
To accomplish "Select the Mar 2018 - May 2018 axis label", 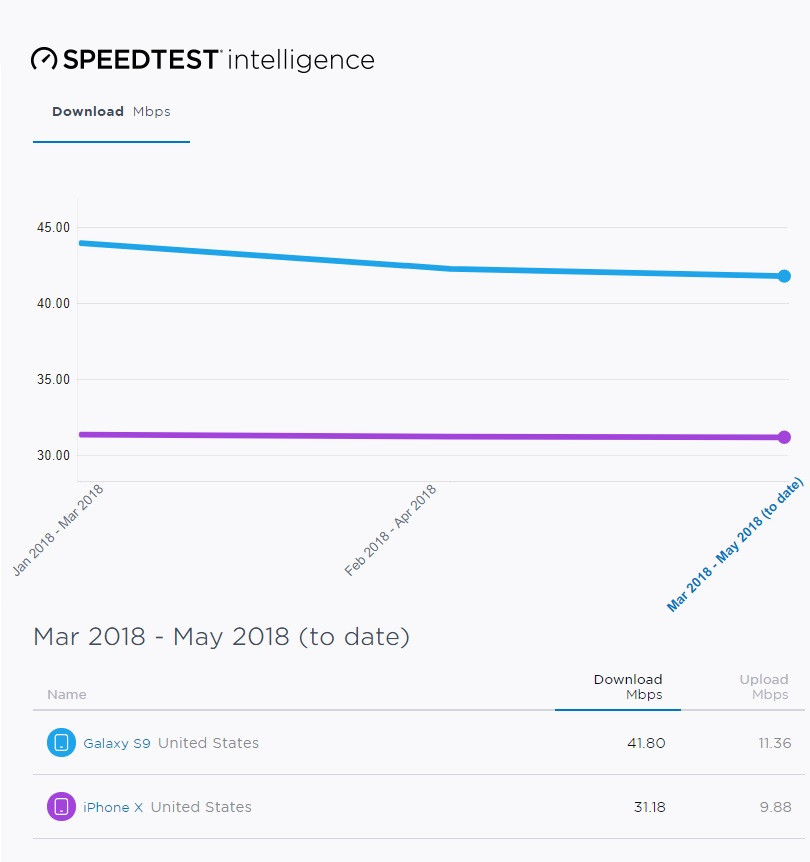I will 735,544.
